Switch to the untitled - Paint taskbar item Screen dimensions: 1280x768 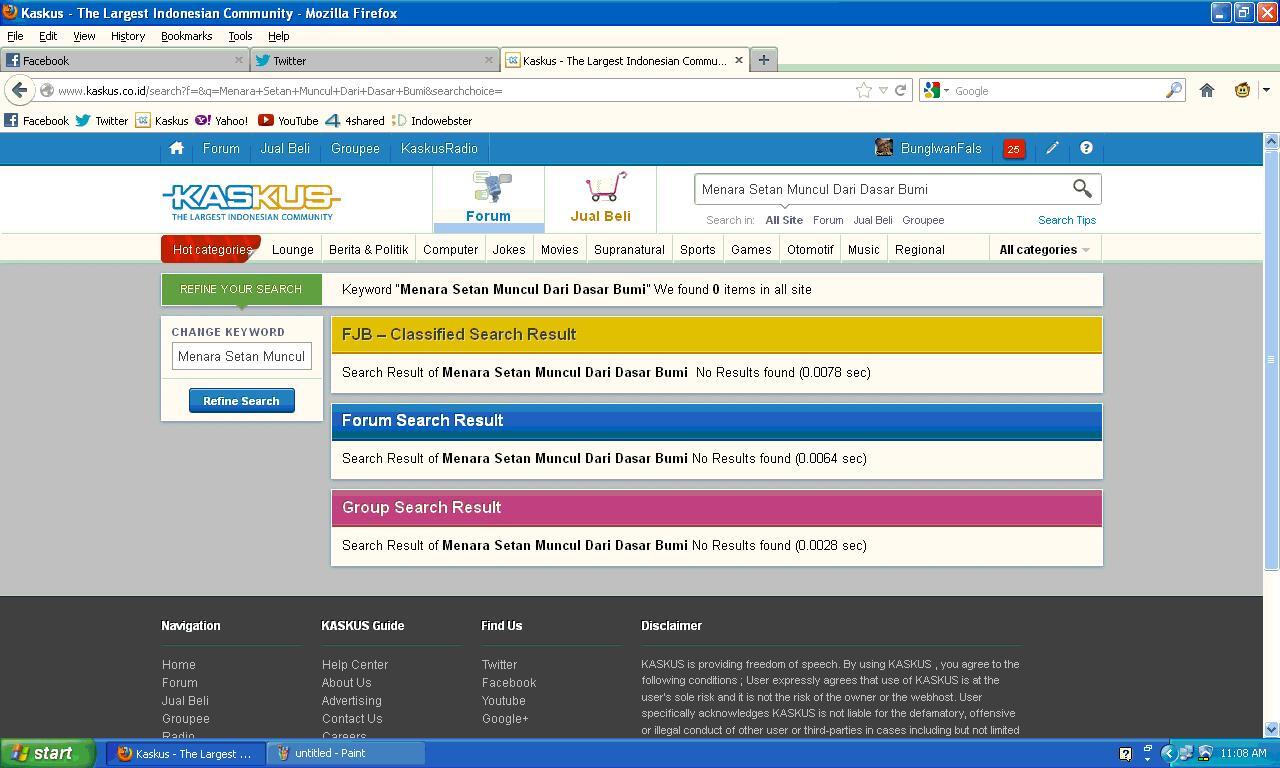tap(346, 754)
